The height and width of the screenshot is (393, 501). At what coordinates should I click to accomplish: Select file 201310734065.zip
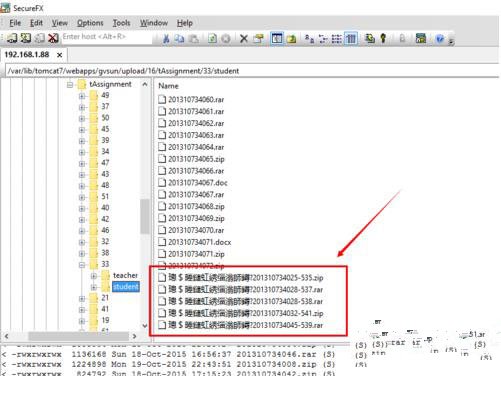pos(191,159)
